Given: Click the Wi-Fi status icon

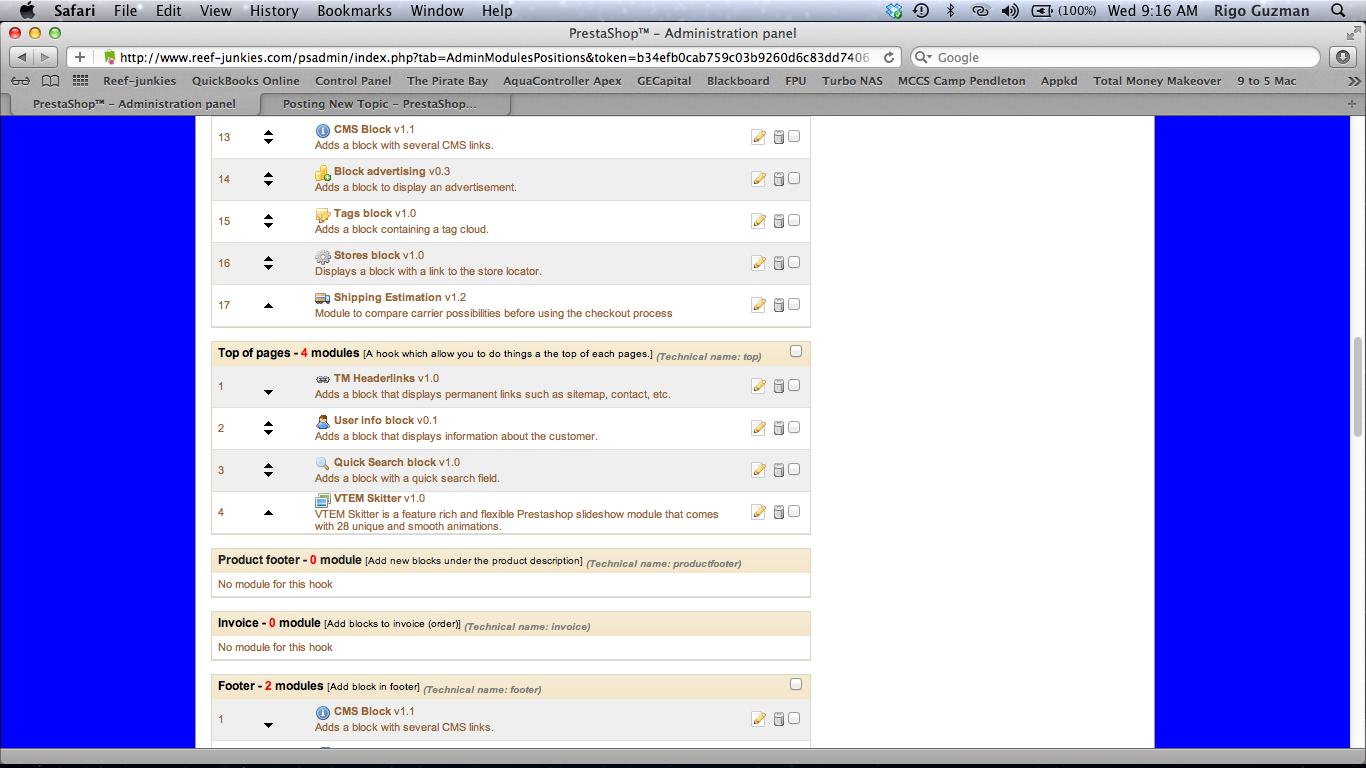Looking at the screenshot, I should 980,11.
